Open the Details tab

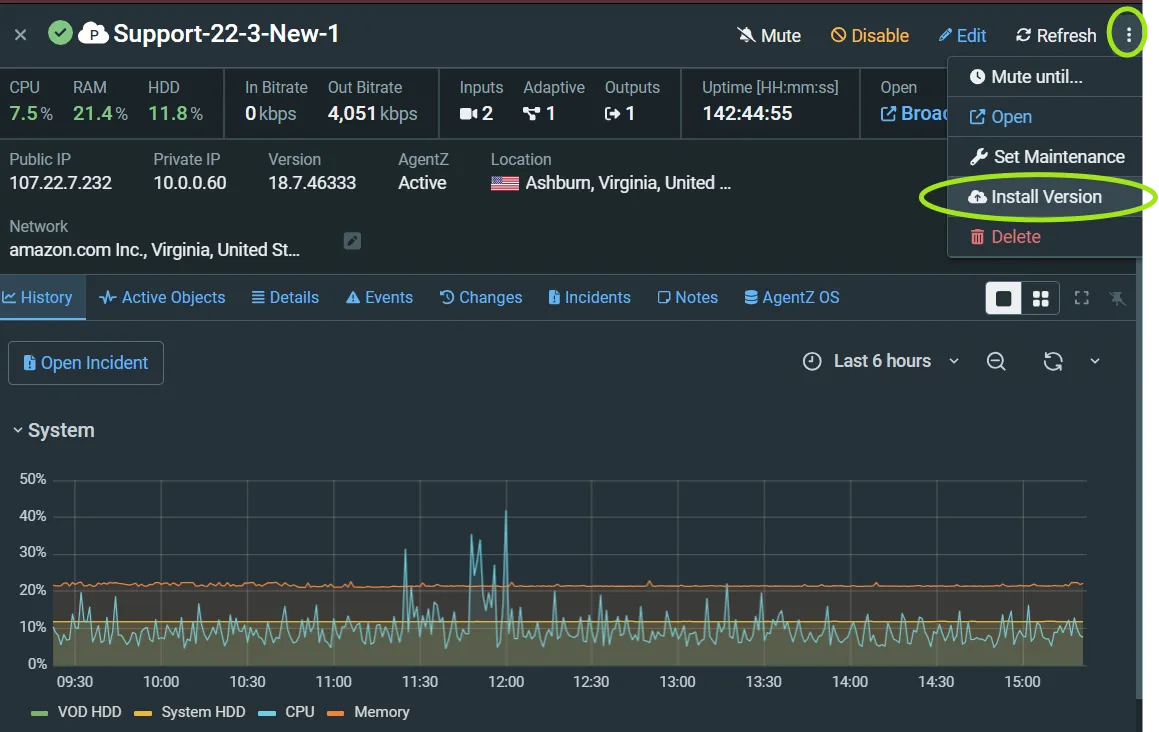coord(285,297)
